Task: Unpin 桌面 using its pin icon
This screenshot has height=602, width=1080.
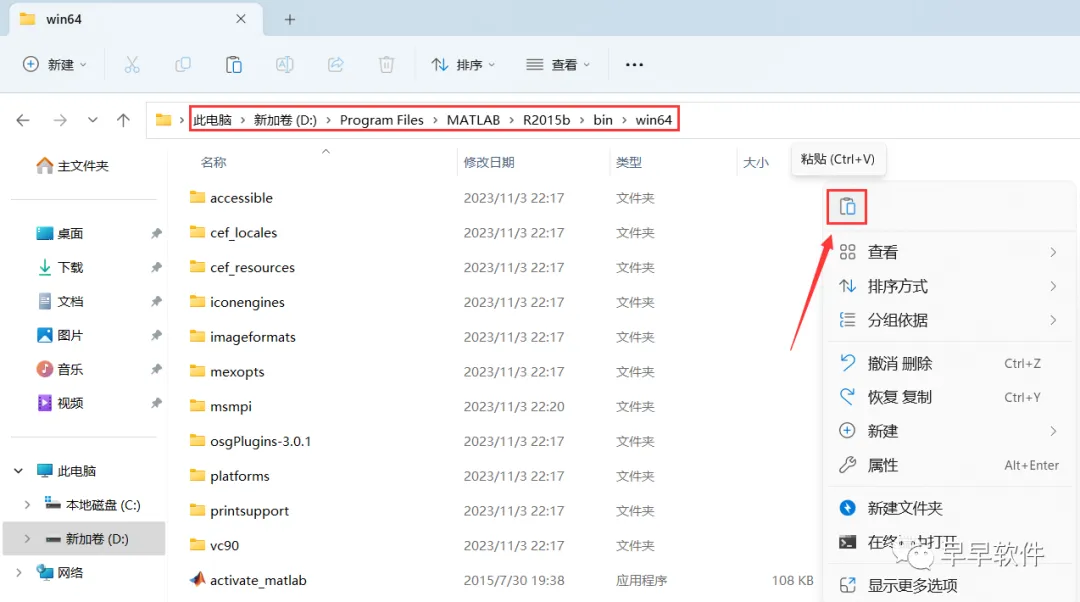Action: (156, 233)
